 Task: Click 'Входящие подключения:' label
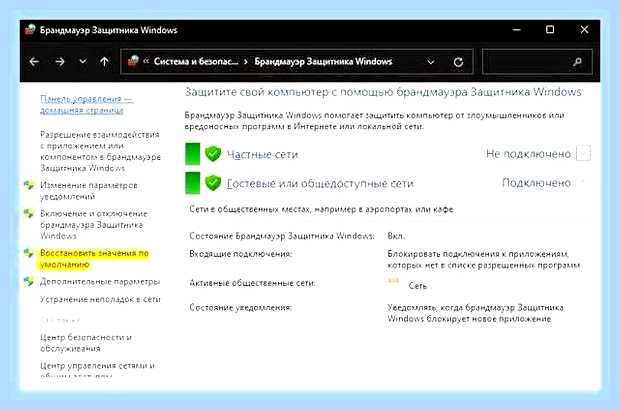pos(240,253)
